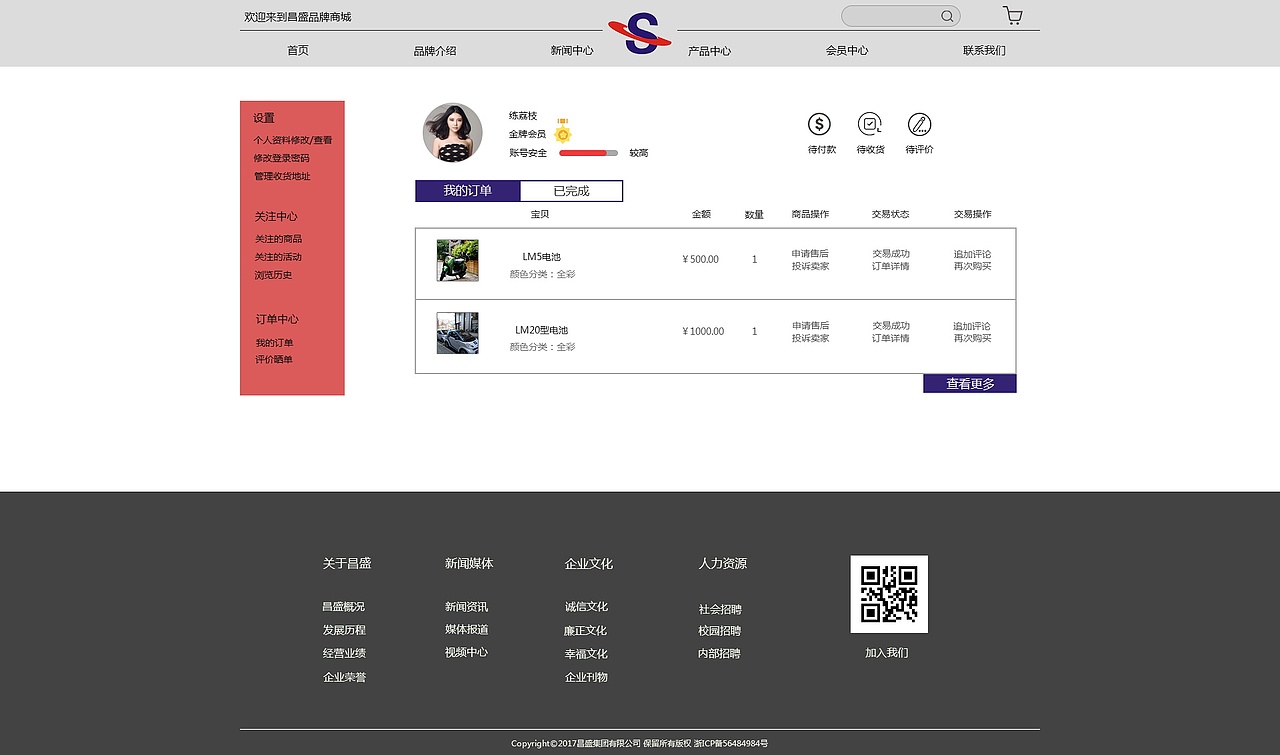Click the 账号安全 security progress bar

click(x=588, y=153)
